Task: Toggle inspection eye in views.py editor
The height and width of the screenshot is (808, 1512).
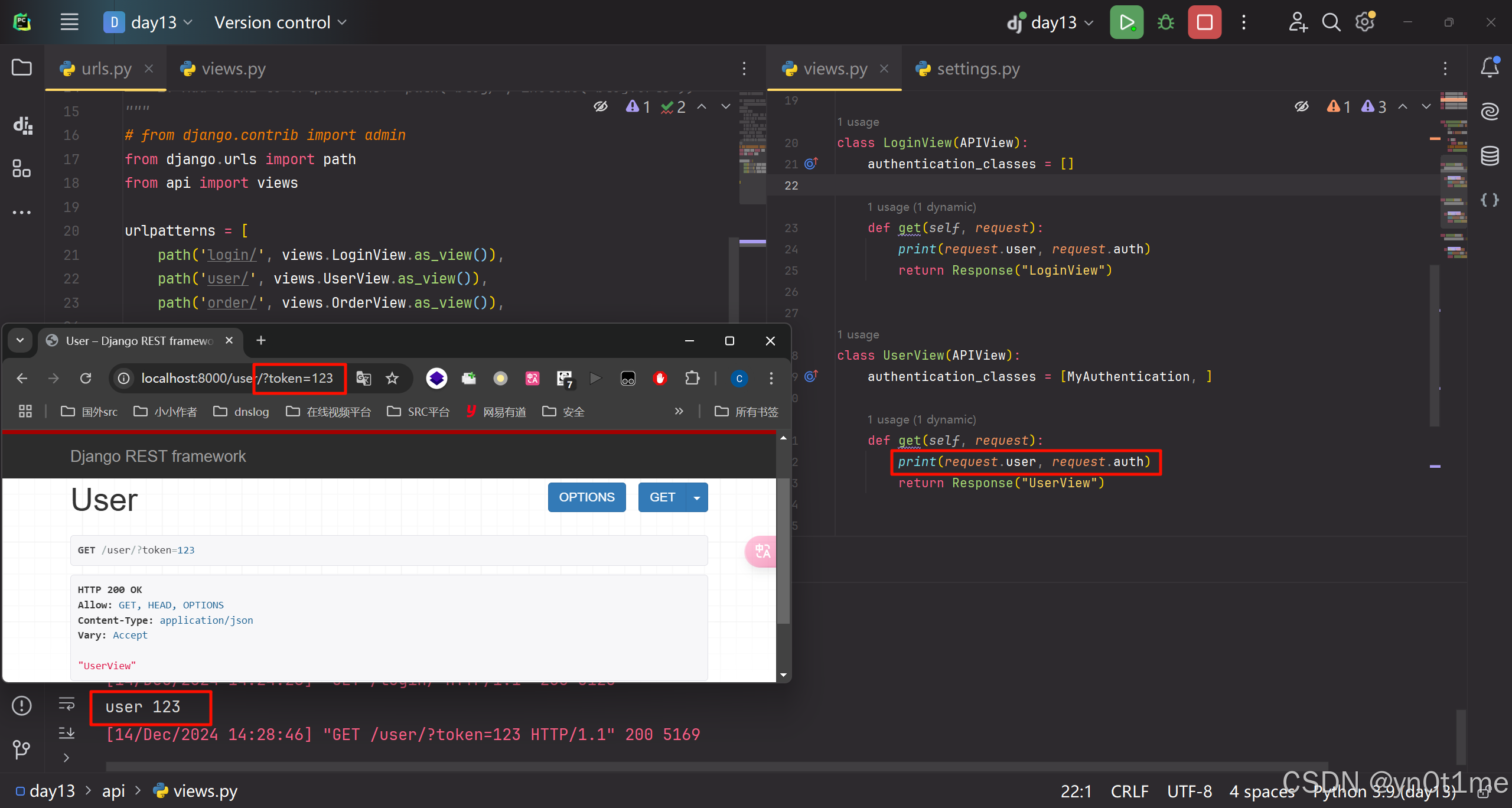Action: coord(1302,106)
